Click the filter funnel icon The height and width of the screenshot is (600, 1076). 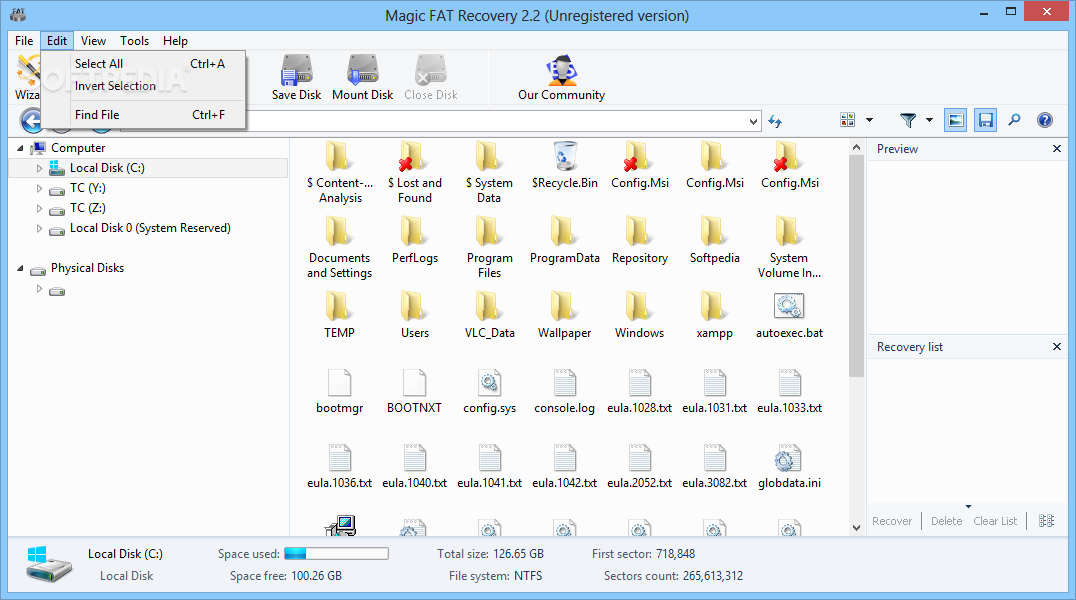(908, 120)
